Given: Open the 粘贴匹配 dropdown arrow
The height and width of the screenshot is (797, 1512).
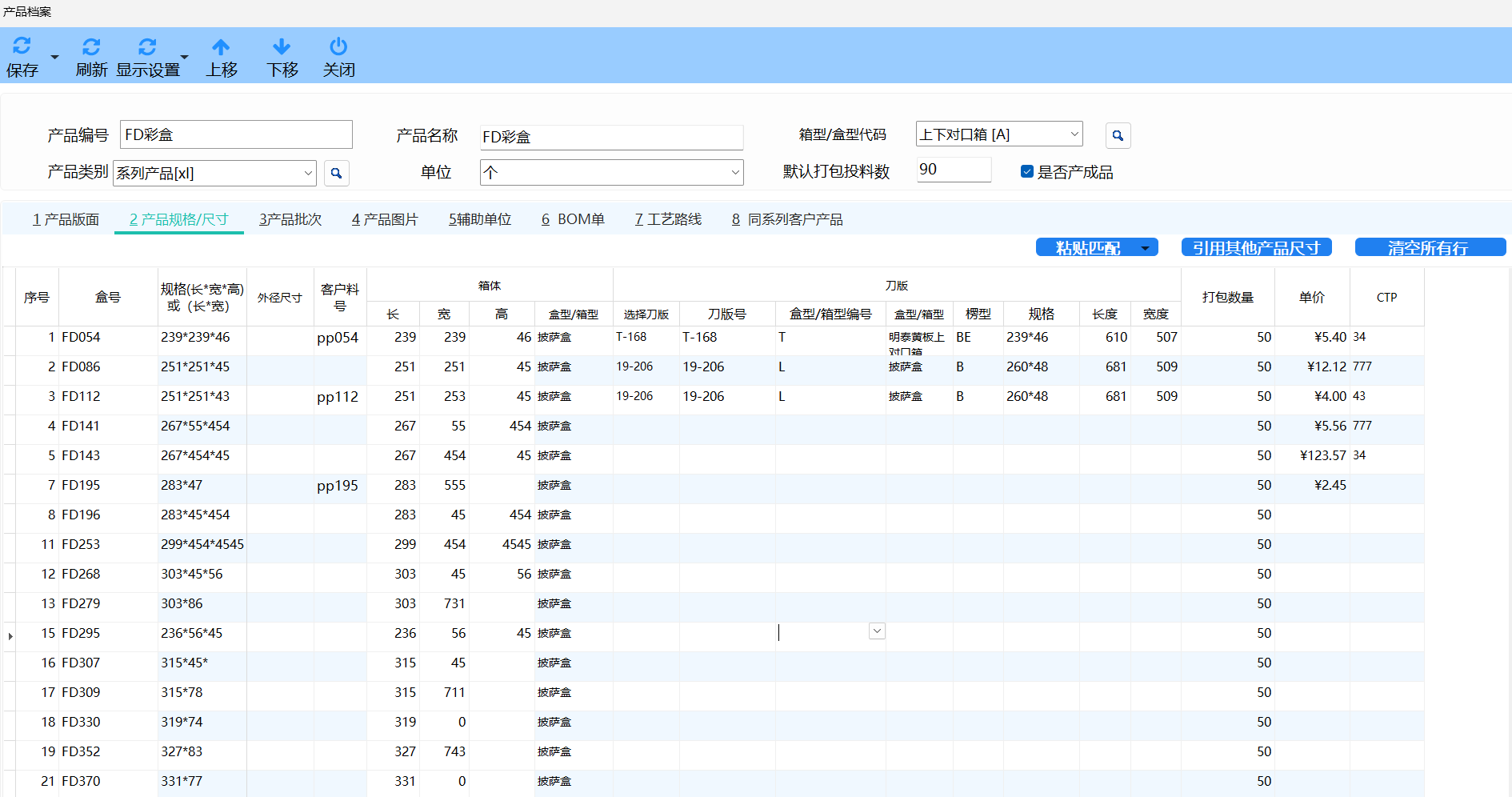Looking at the screenshot, I should [1146, 247].
